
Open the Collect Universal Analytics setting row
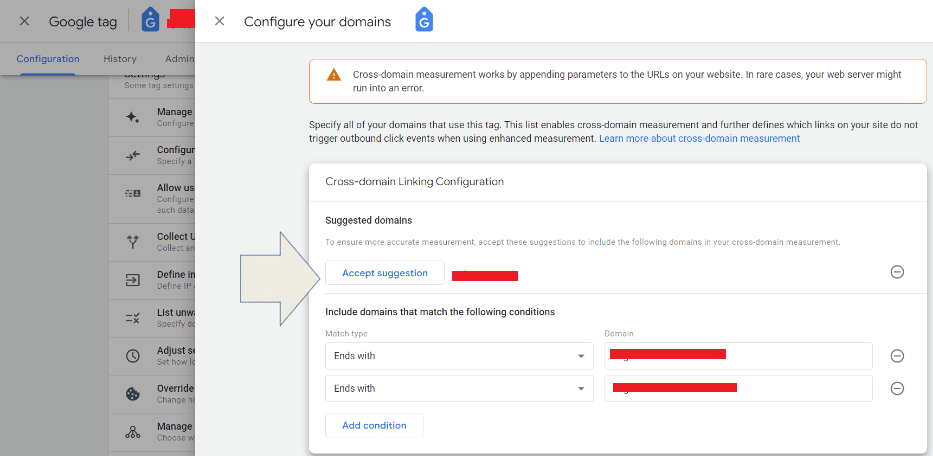[x=152, y=241]
